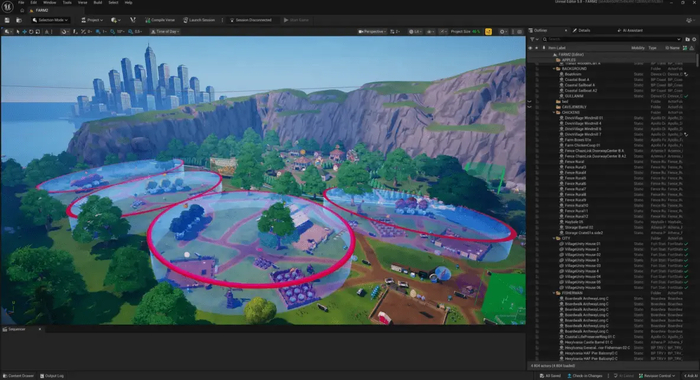Collapse the CHICKENS folder in Outliner
Viewport: 700px width, 380px height.
(554, 113)
